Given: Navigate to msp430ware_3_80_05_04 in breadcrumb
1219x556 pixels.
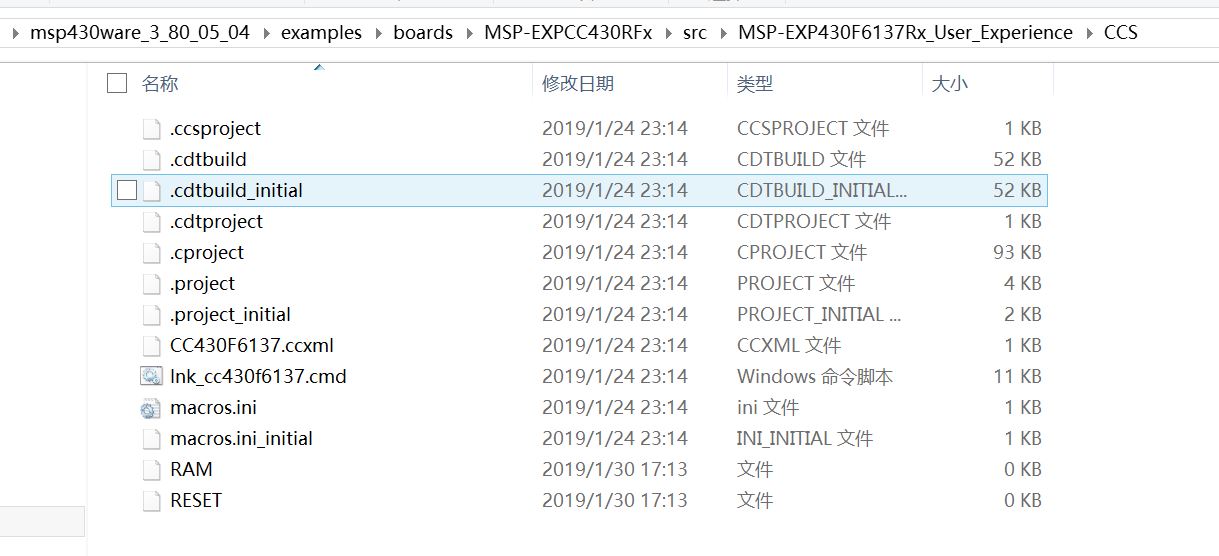Looking at the screenshot, I should pos(140,33).
